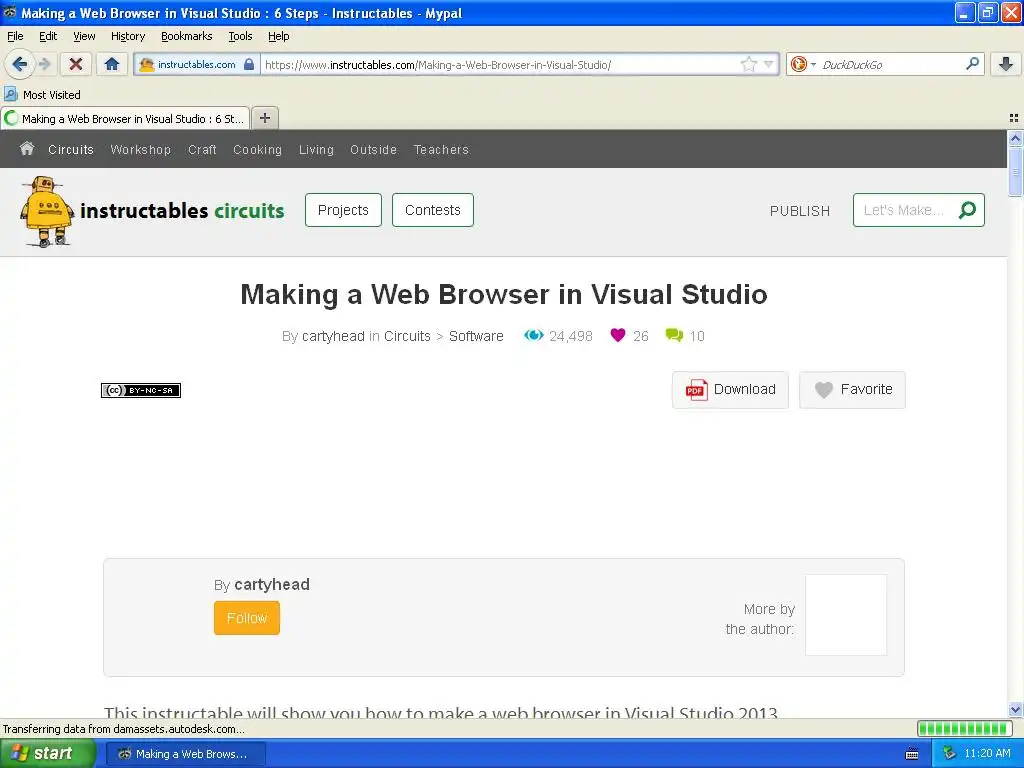Click the green search magnifier in Let's Make box
1024x768 pixels.
point(967,210)
